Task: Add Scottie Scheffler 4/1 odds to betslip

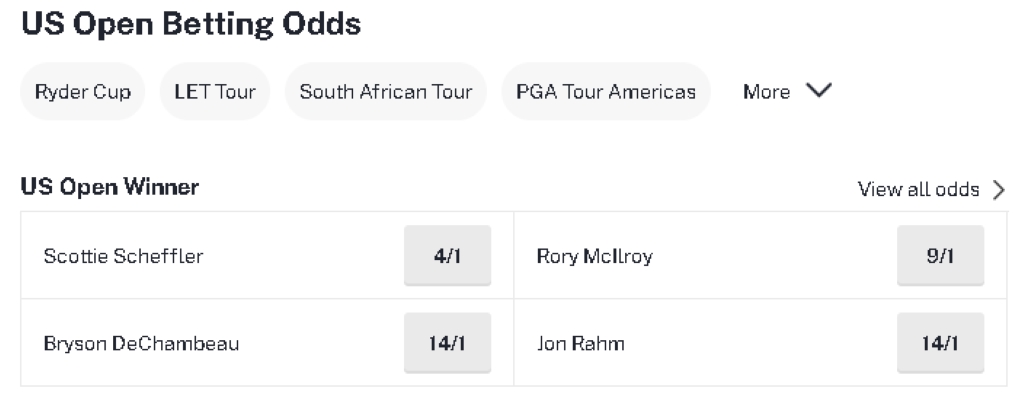Action: pos(447,256)
